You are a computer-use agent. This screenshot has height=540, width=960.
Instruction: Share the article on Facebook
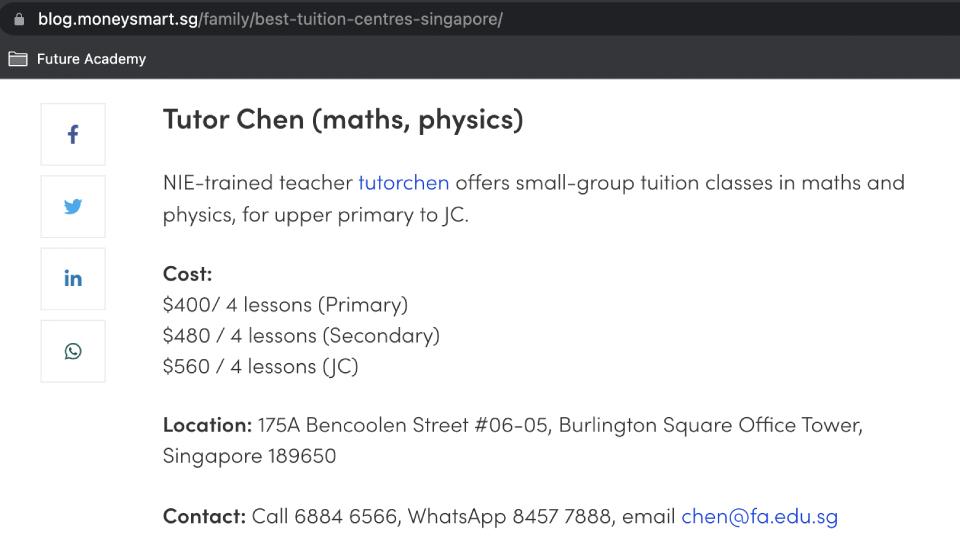(73, 135)
